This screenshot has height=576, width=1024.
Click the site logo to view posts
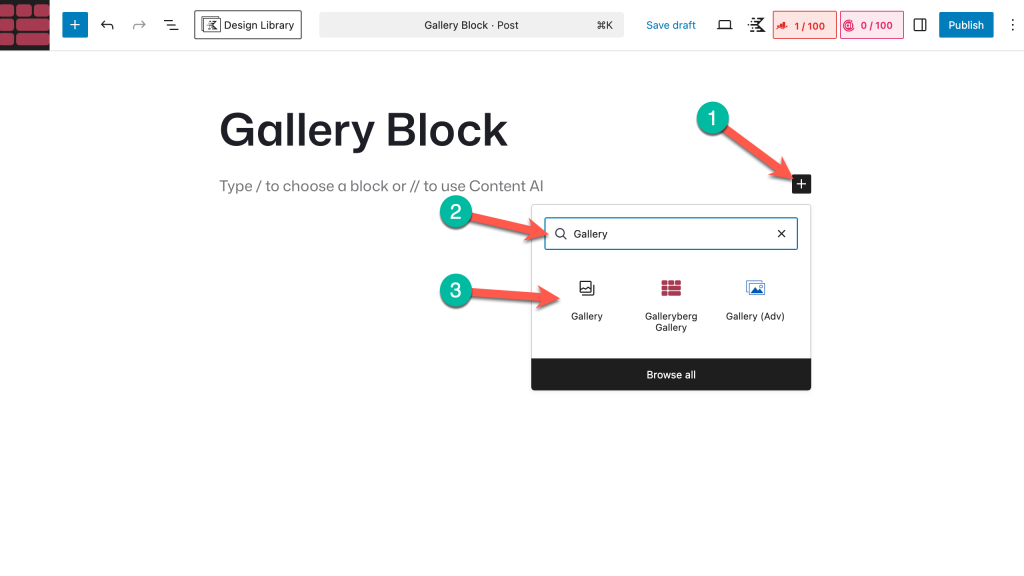[24, 25]
